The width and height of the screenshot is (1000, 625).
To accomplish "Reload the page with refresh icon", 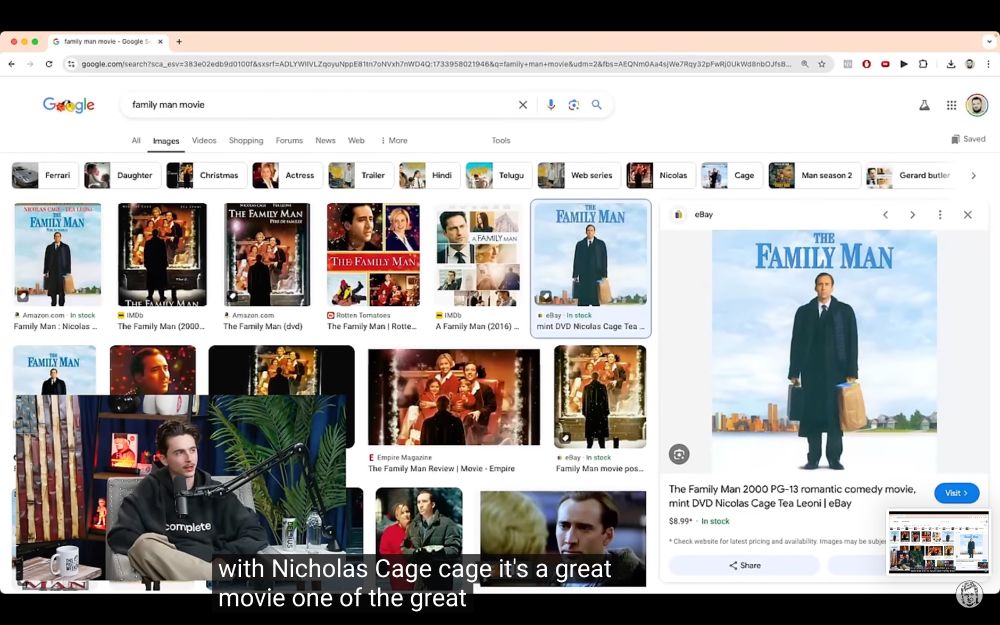I will pyautogui.click(x=48, y=64).
